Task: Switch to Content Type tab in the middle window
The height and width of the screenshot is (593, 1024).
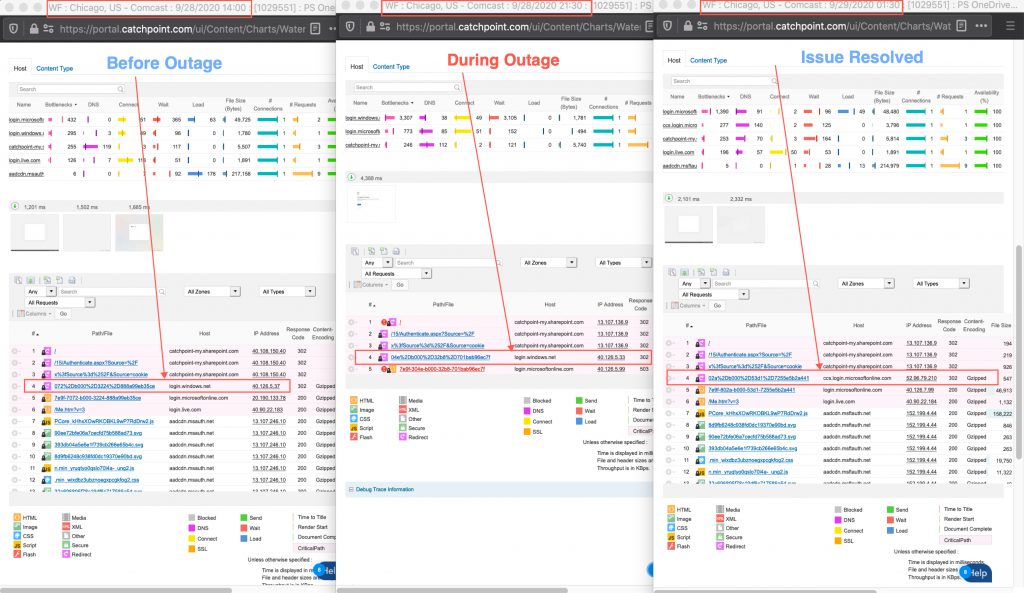Action: point(391,67)
